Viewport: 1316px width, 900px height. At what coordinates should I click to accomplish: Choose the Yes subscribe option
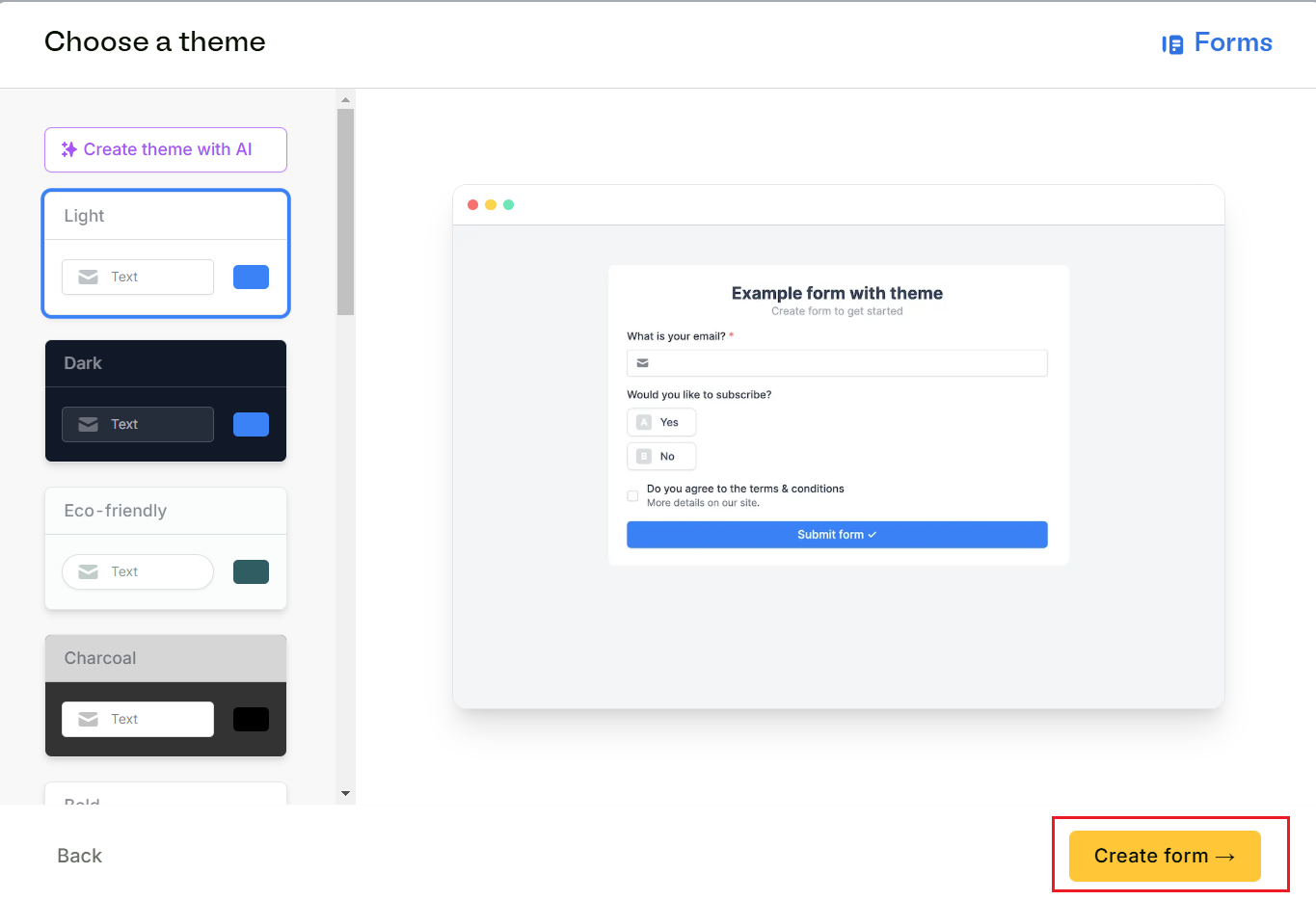(x=661, y=422)
